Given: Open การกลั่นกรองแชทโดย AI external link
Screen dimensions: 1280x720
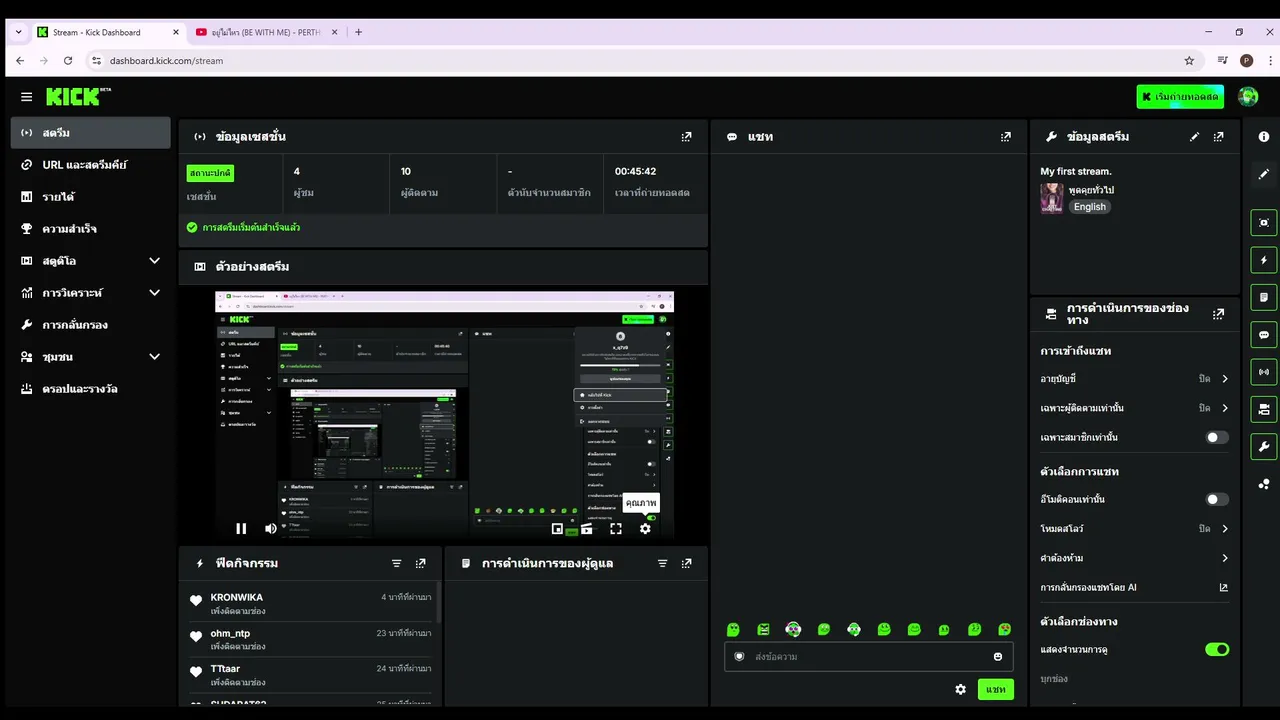Looking at the screenshot, I should click(x=1223, y=588).
